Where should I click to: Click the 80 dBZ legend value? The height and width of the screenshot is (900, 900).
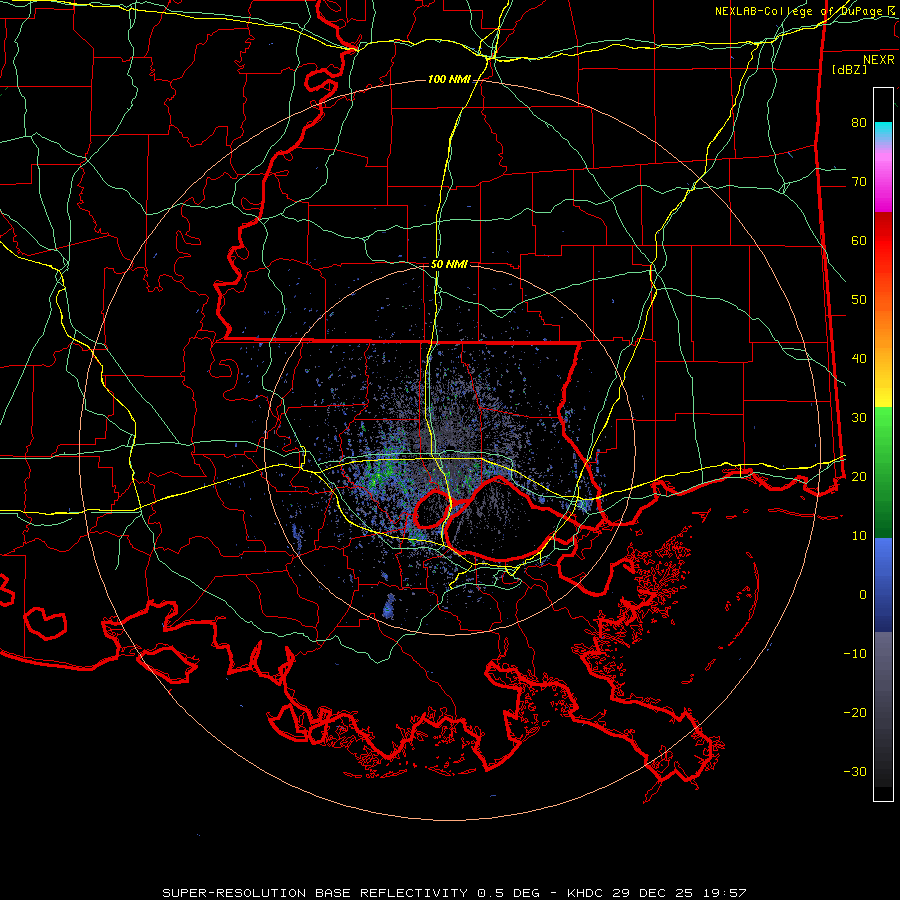859,122
